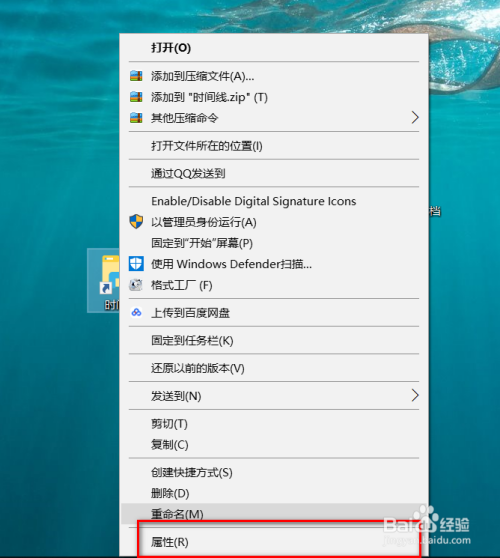Choose 固定到"开始"屏幕(P)

(x=274, y=243)
